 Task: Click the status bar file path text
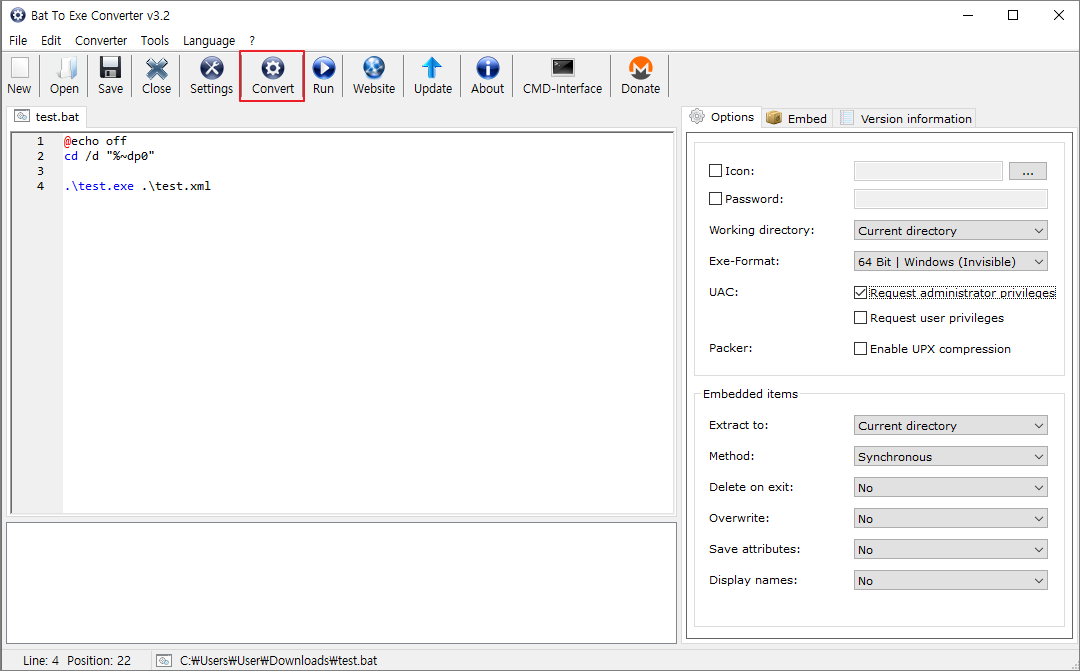click(x=278, y=661)
